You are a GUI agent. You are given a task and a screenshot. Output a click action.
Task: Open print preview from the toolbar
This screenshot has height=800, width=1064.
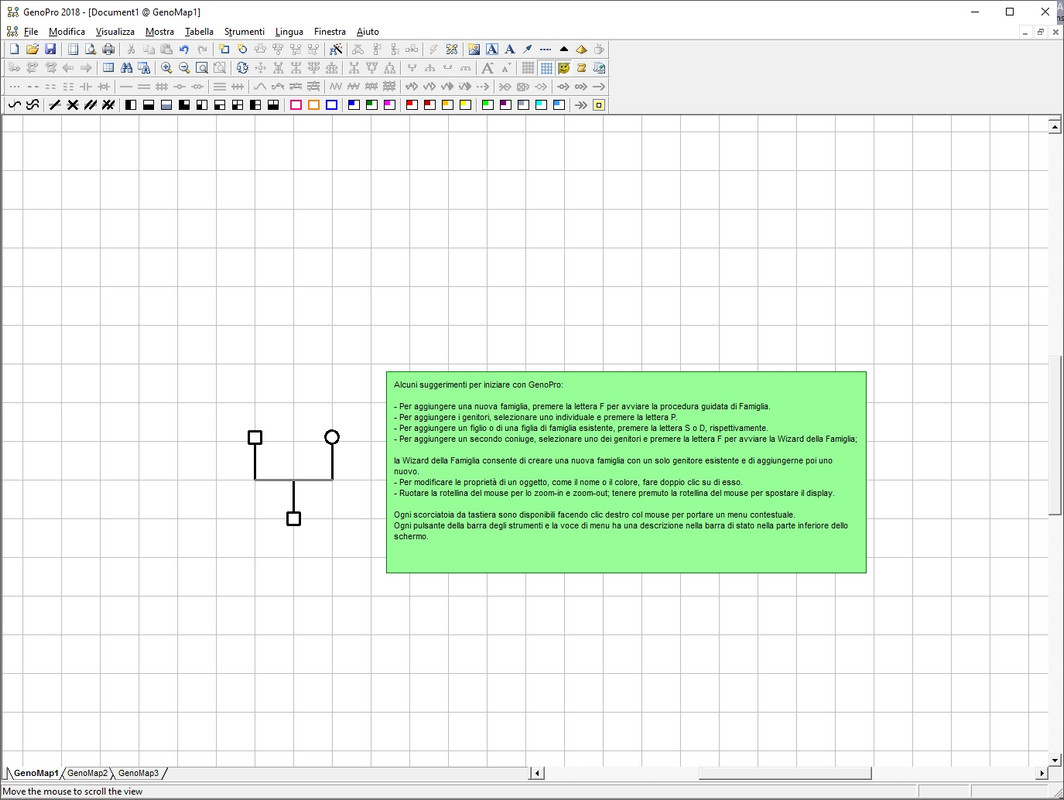coord(90,50)
